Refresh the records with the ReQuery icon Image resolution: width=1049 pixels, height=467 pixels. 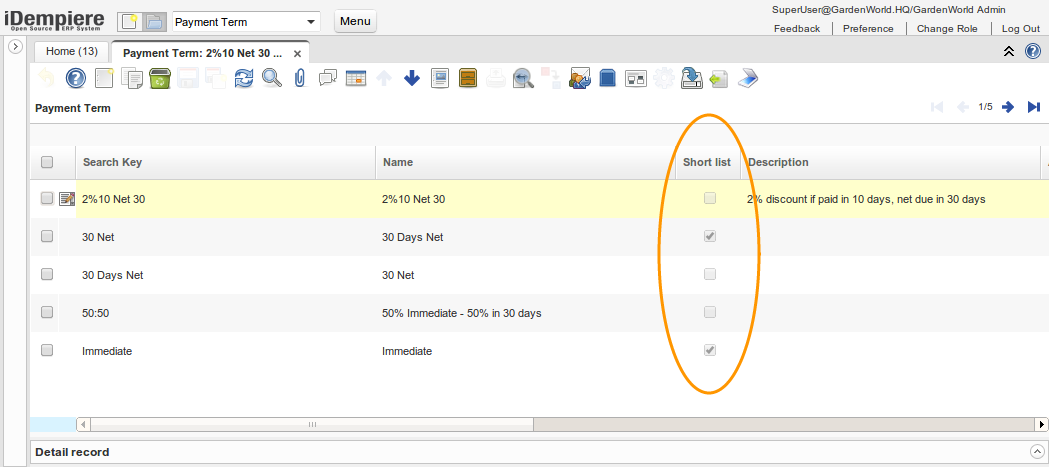pos(244,78)
